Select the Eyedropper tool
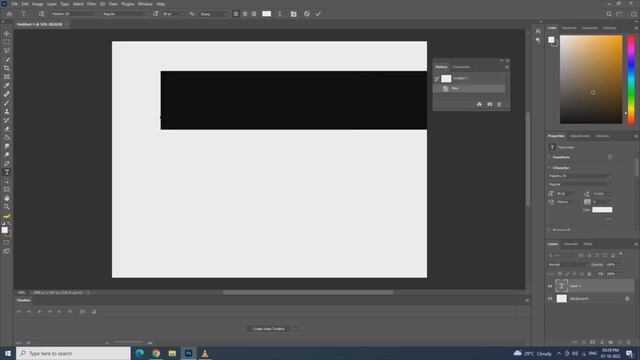The image size is (640, 360). (x=7, y=85)
